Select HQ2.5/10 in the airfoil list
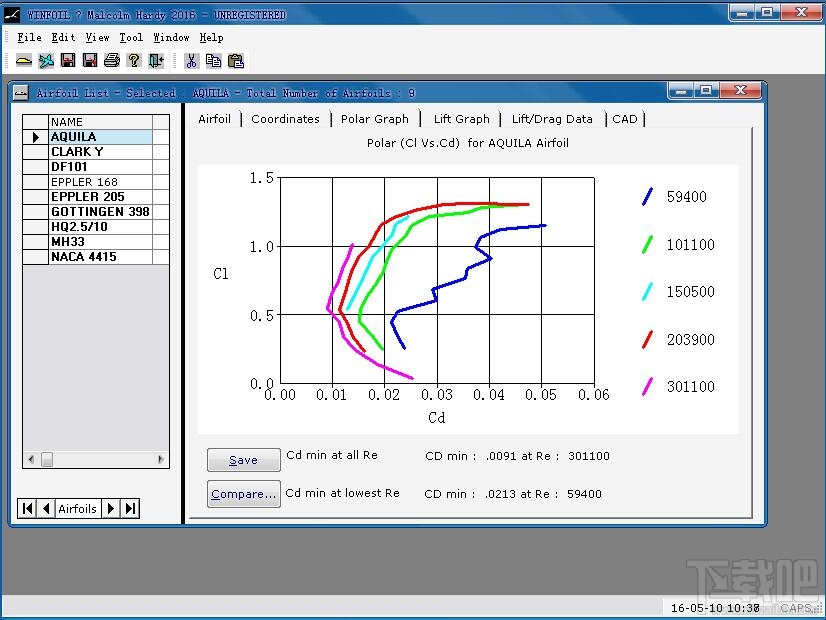The image size is (826, 620). (x=101, y=227)
